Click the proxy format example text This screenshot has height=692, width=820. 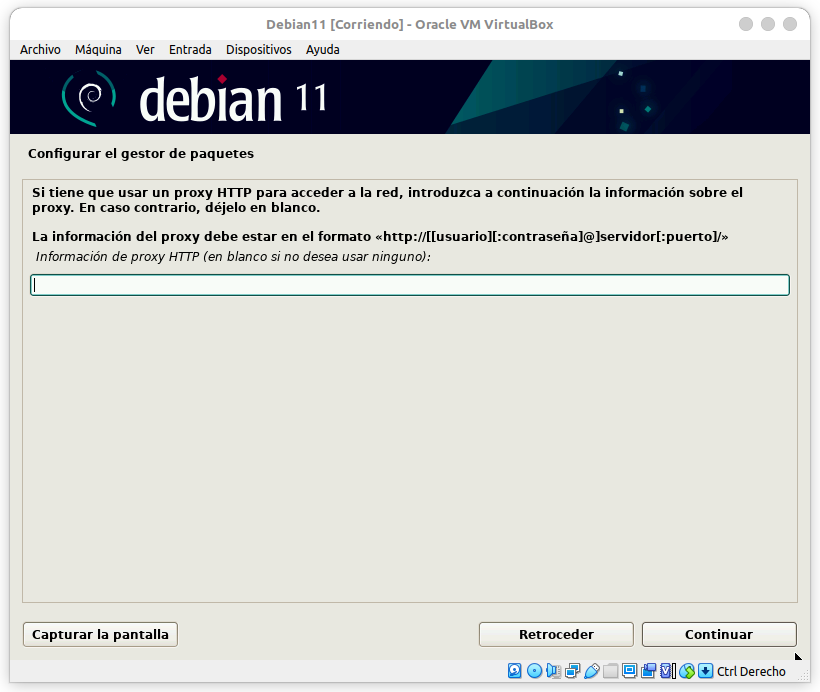point(552,236)
